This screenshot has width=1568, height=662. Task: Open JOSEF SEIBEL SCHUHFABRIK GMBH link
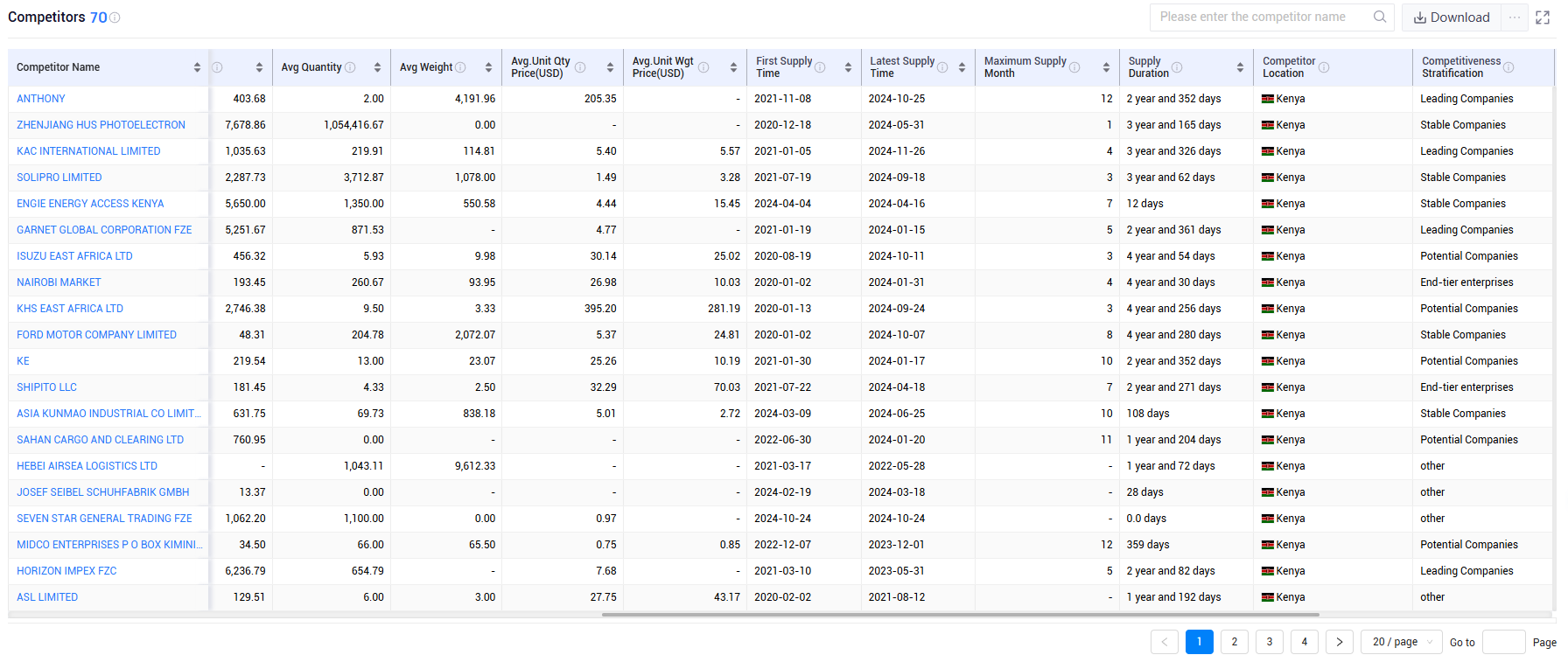(x=102, y=492)
